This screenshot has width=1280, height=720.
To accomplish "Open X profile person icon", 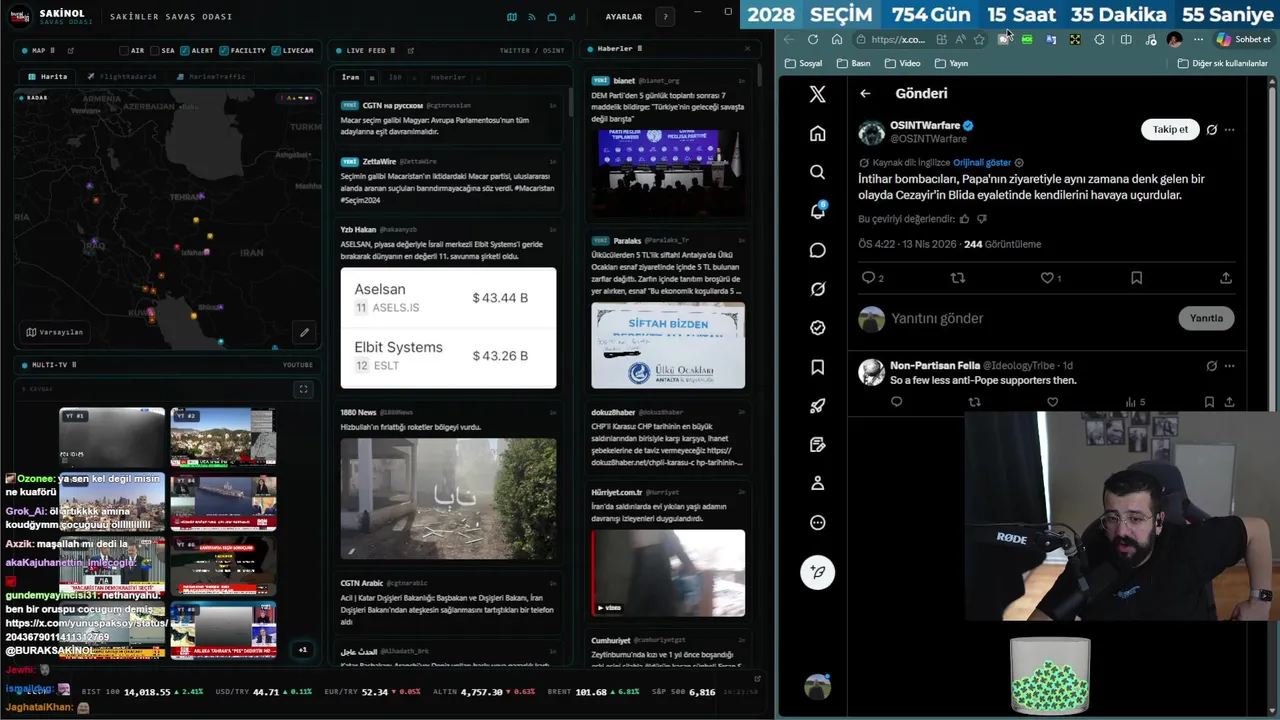I will pos(817,483).
